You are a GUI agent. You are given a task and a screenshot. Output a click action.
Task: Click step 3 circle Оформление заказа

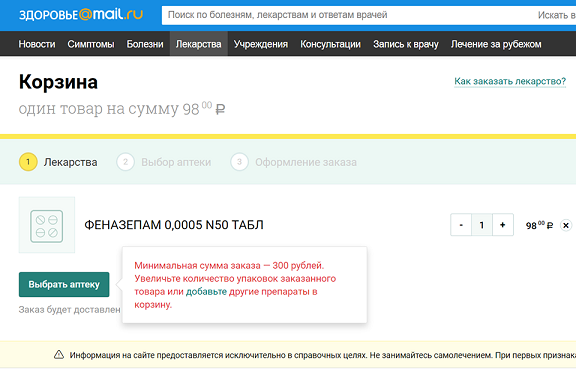(x=239, y=162)
